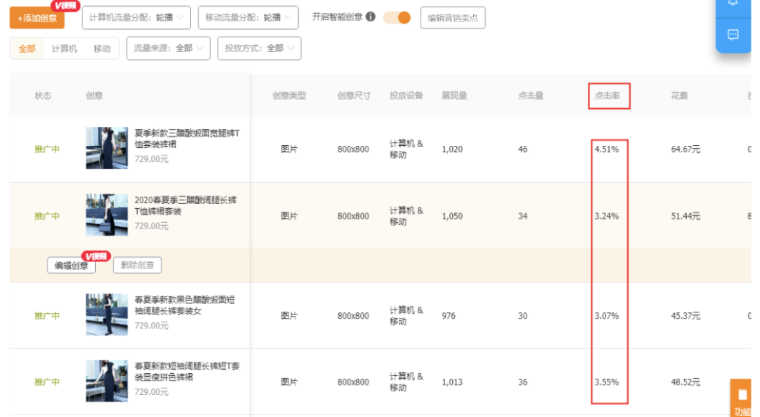Image resolution: width=760 pixels, height=417 pixels.
Task: Click the notification bell icon
Action: (x=733, y=4)
